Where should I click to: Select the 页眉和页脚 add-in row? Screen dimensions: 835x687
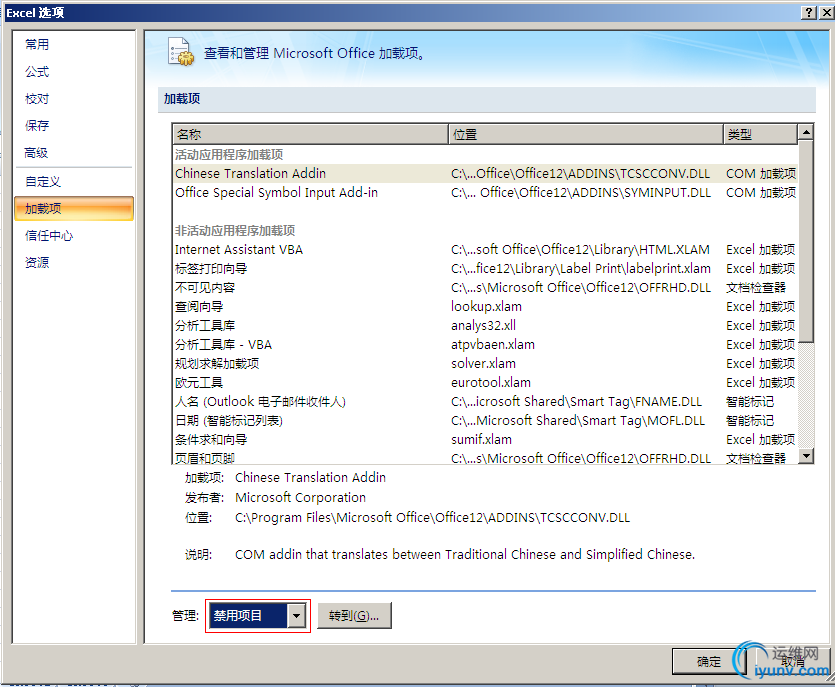point(485,458)
